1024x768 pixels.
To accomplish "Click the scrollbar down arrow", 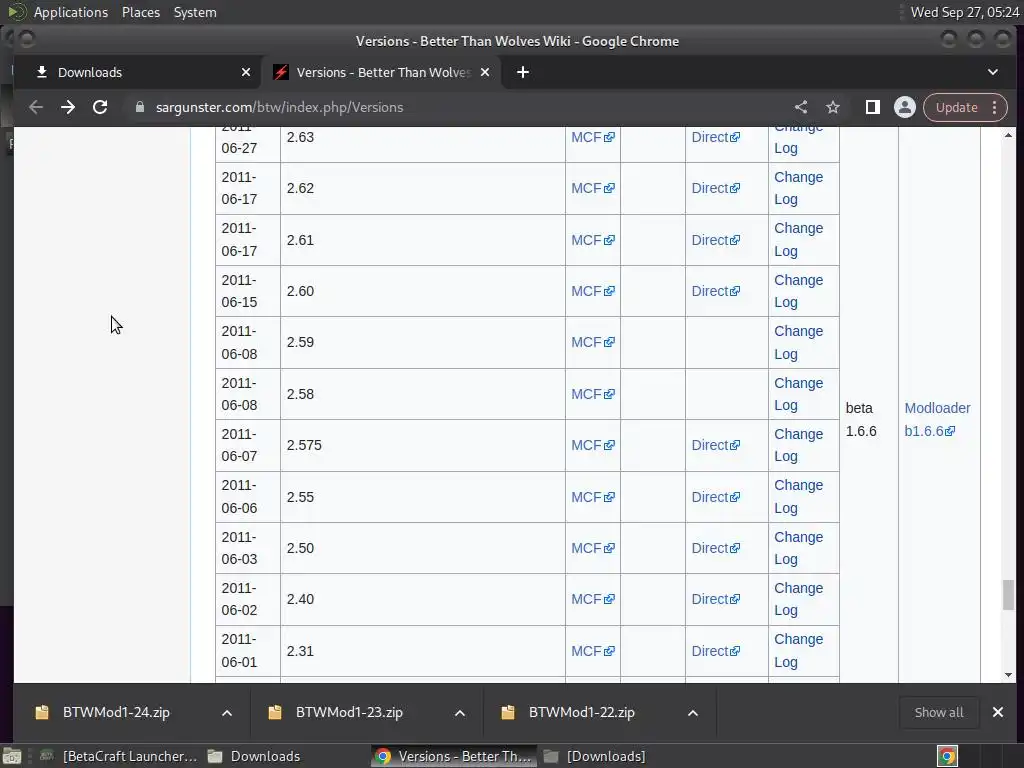I will tap(1008, 675).
